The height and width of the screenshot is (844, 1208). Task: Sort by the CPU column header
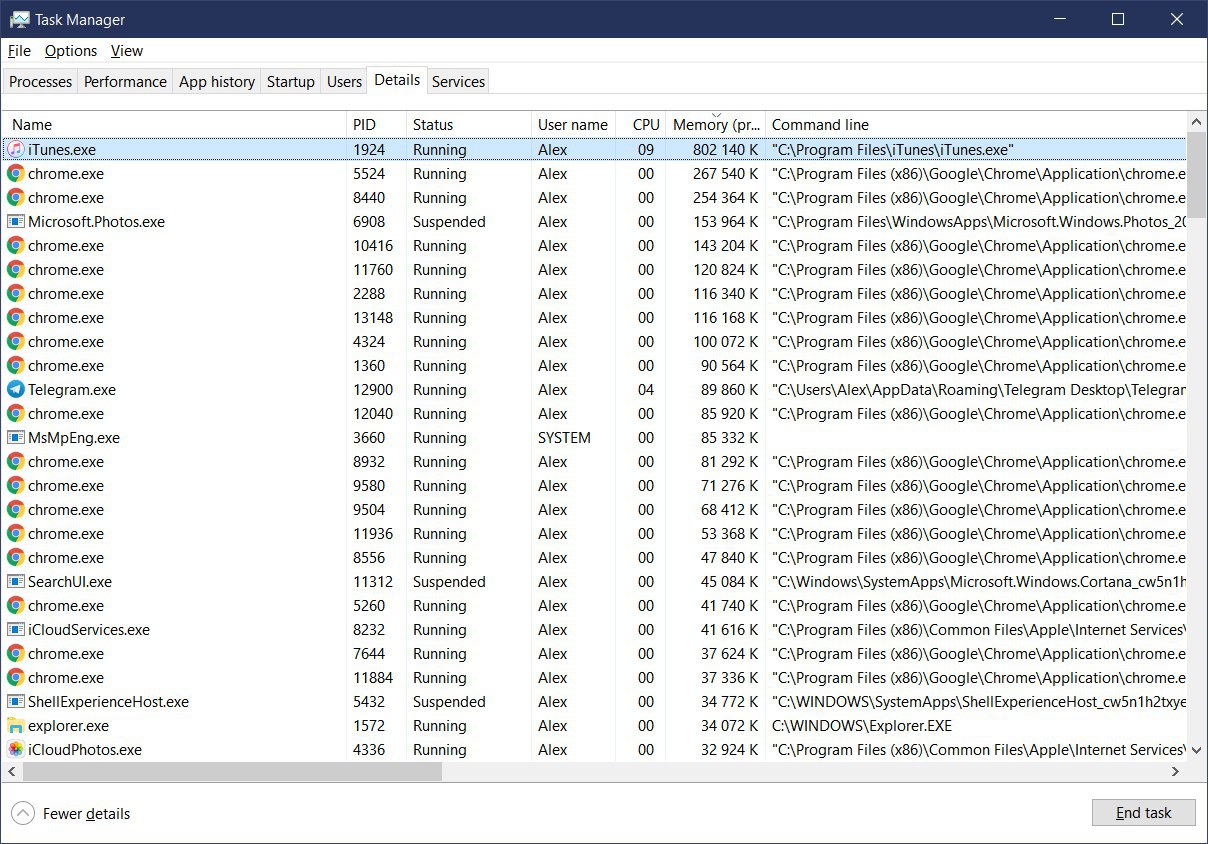(641, 125)
